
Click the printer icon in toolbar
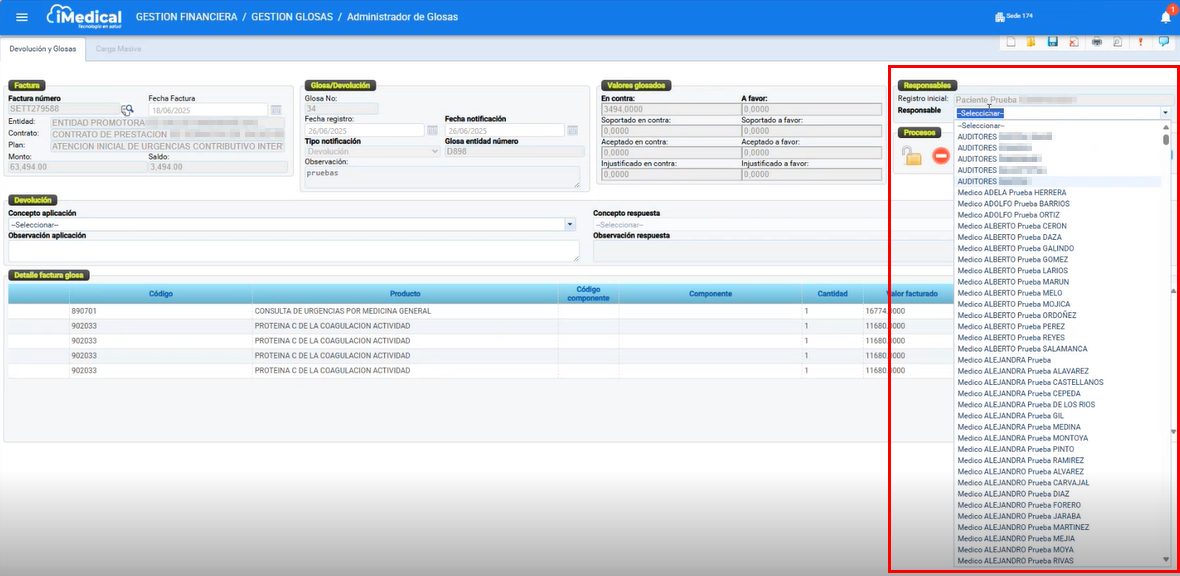click(x=1097, y=42)
